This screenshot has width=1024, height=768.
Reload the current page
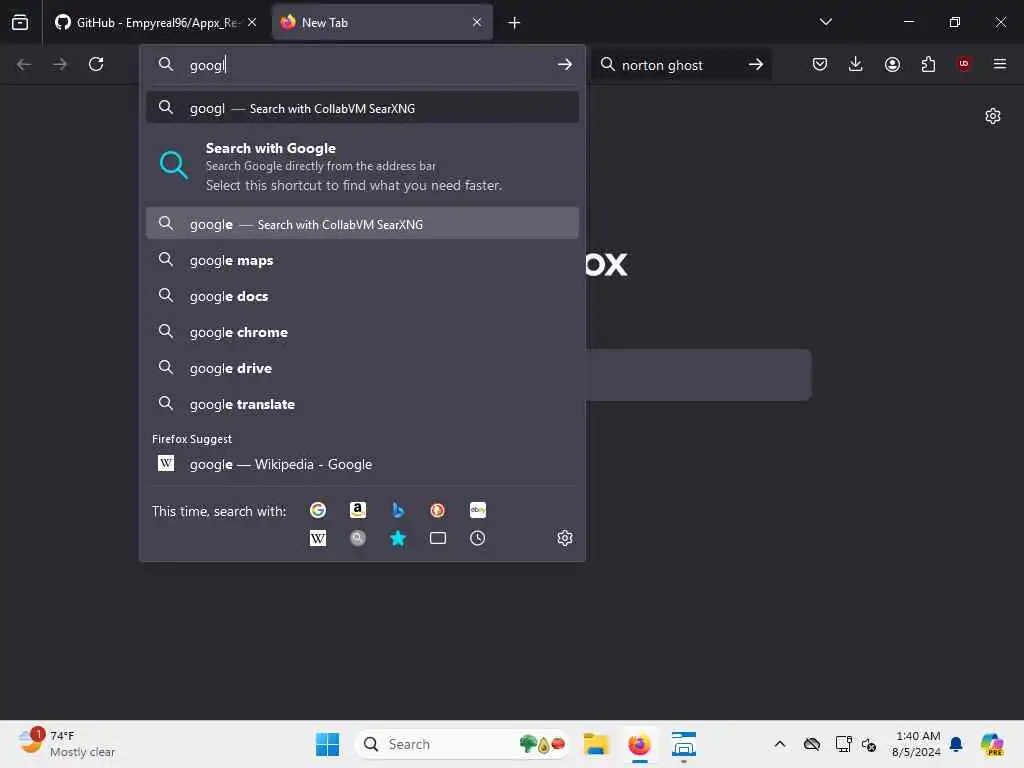pos(96,64)
